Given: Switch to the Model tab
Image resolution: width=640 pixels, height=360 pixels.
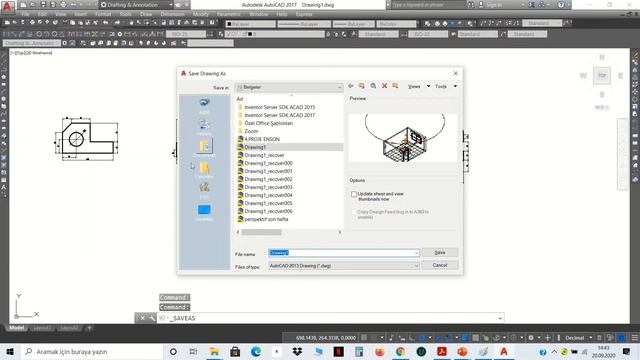Looking at the screenshot, I should 17,328.
